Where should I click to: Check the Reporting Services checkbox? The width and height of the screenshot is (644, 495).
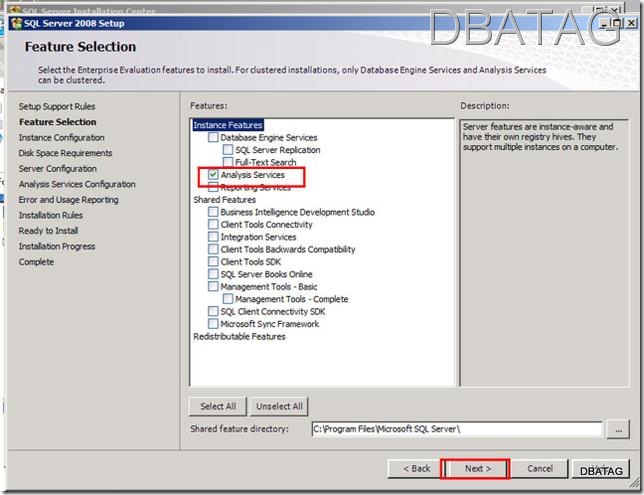(x=213, y=188)
